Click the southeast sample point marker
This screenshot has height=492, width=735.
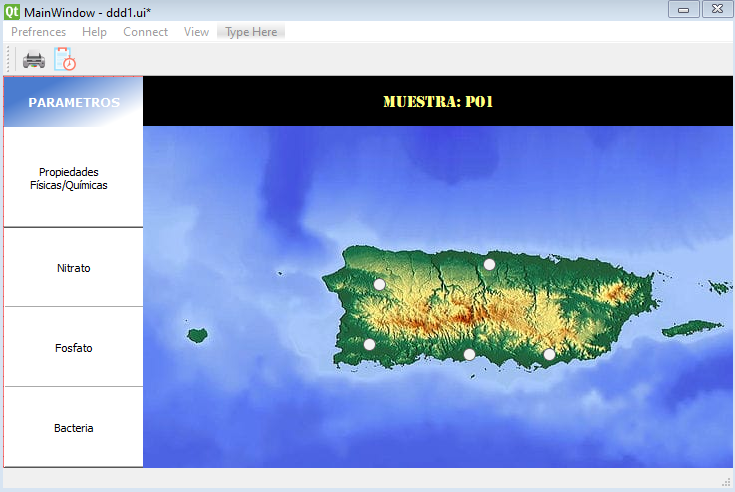point(549,355)
